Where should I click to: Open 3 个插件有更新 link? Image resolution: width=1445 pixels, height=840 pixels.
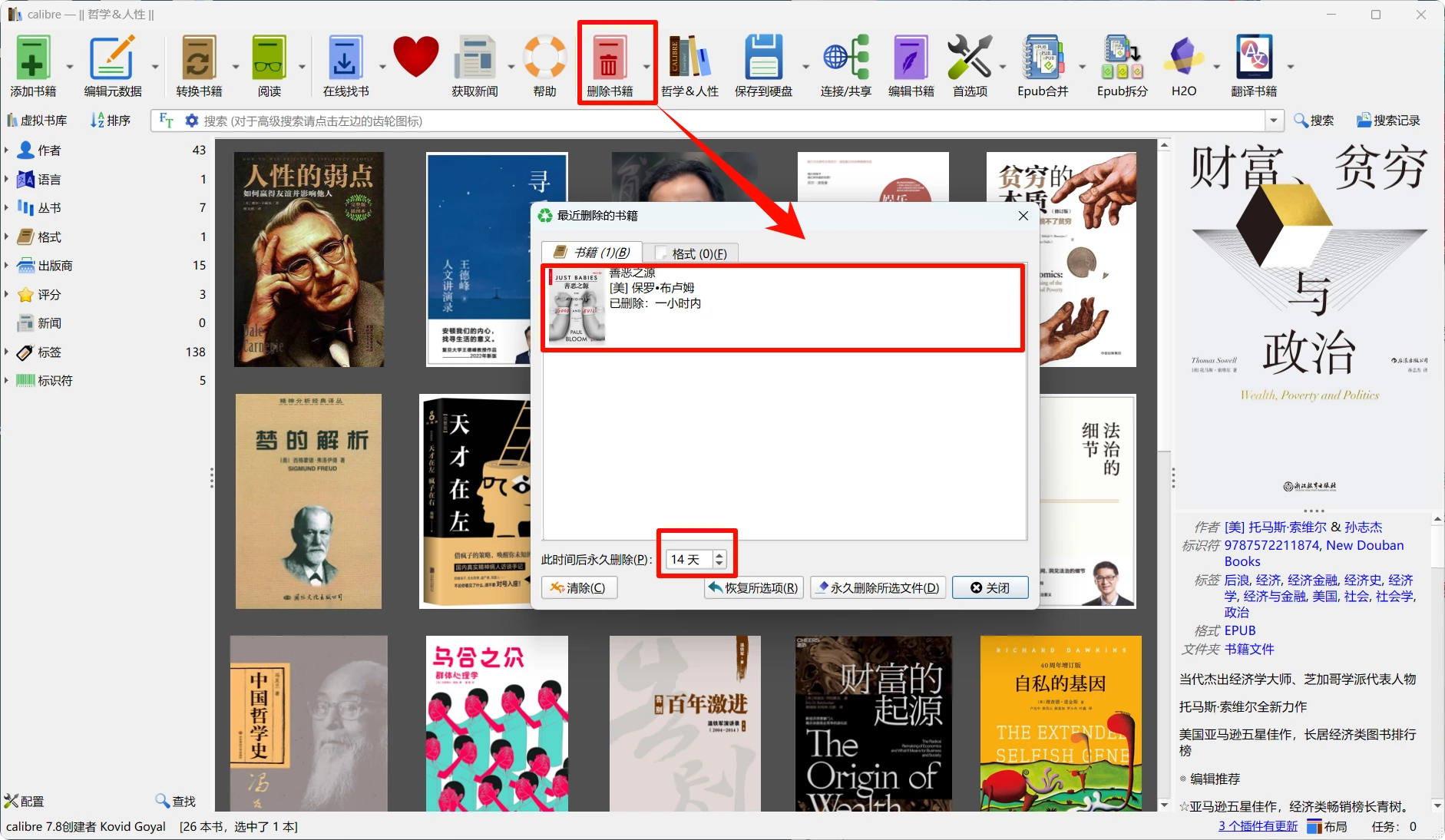1258,826
